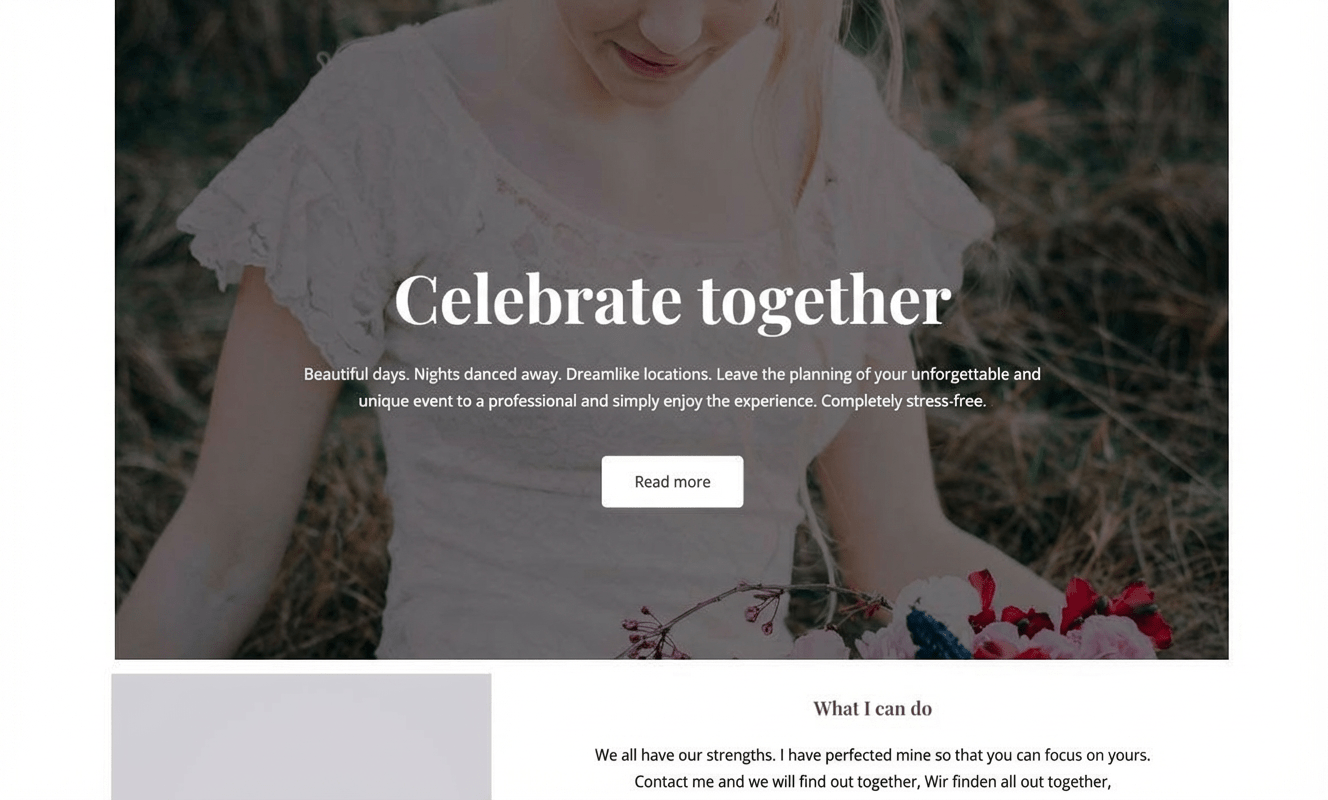Click the 'We all have our strengths' sentence

[x=685, y=755]
